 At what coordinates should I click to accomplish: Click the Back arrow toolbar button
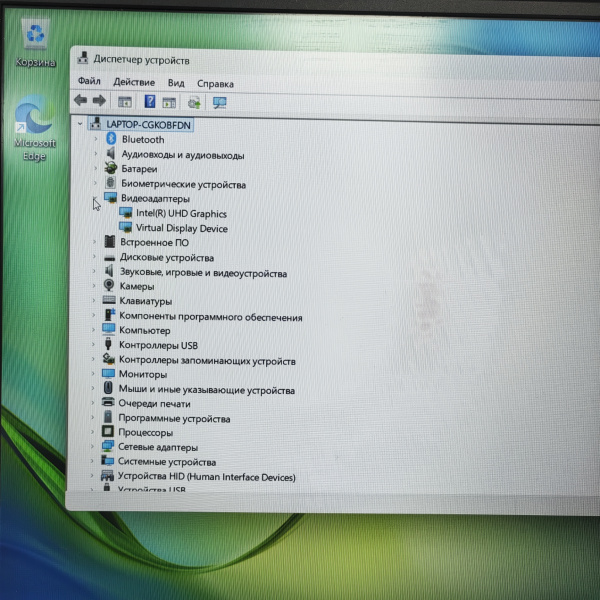click(x=80, y=100)
